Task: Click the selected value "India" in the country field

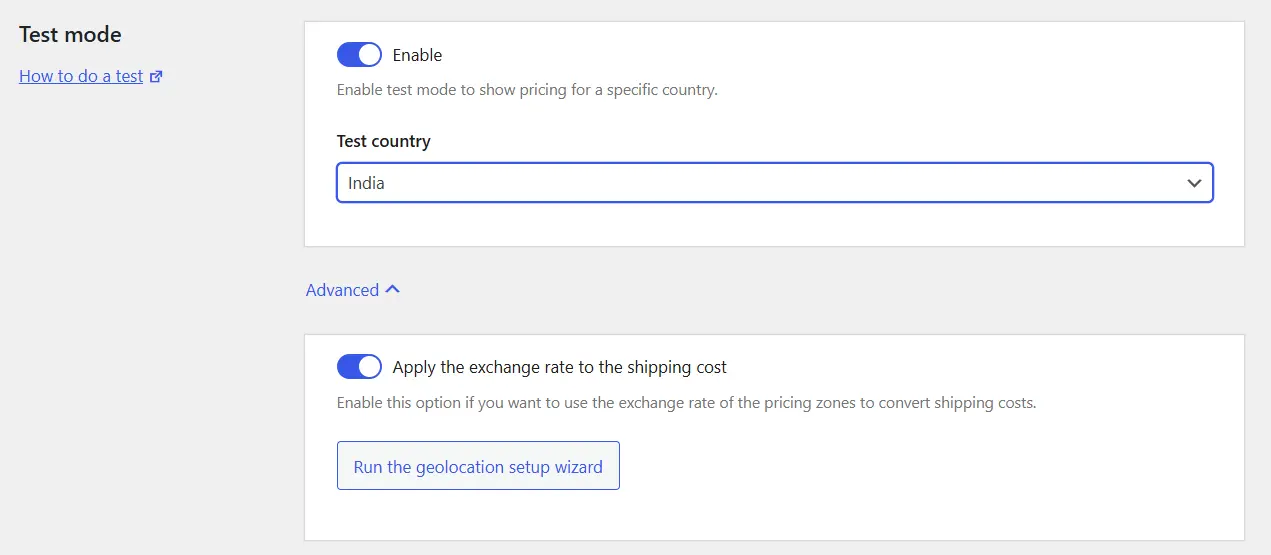Action: [366, 183]
